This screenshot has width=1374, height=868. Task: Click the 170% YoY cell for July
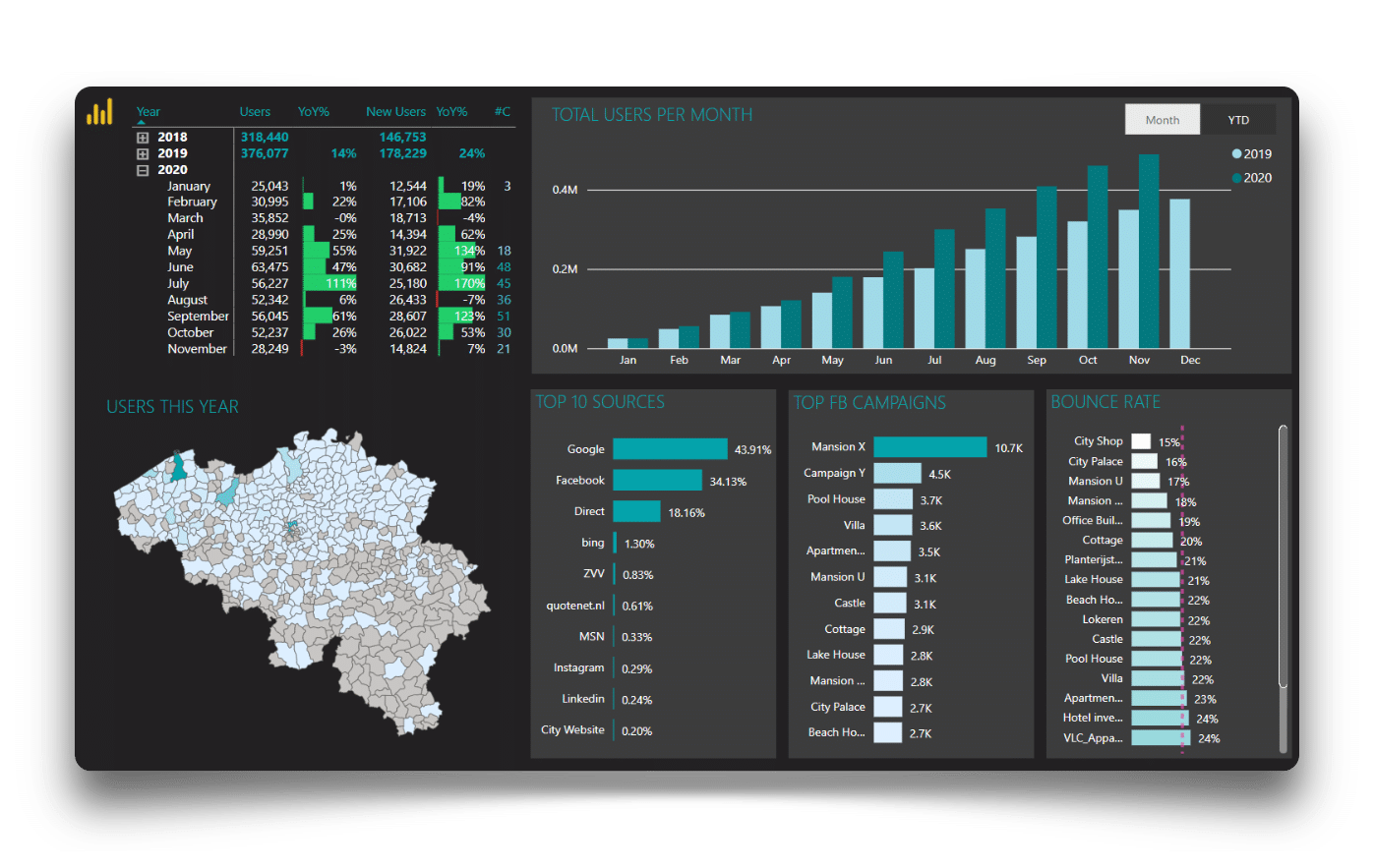point(469,283)
